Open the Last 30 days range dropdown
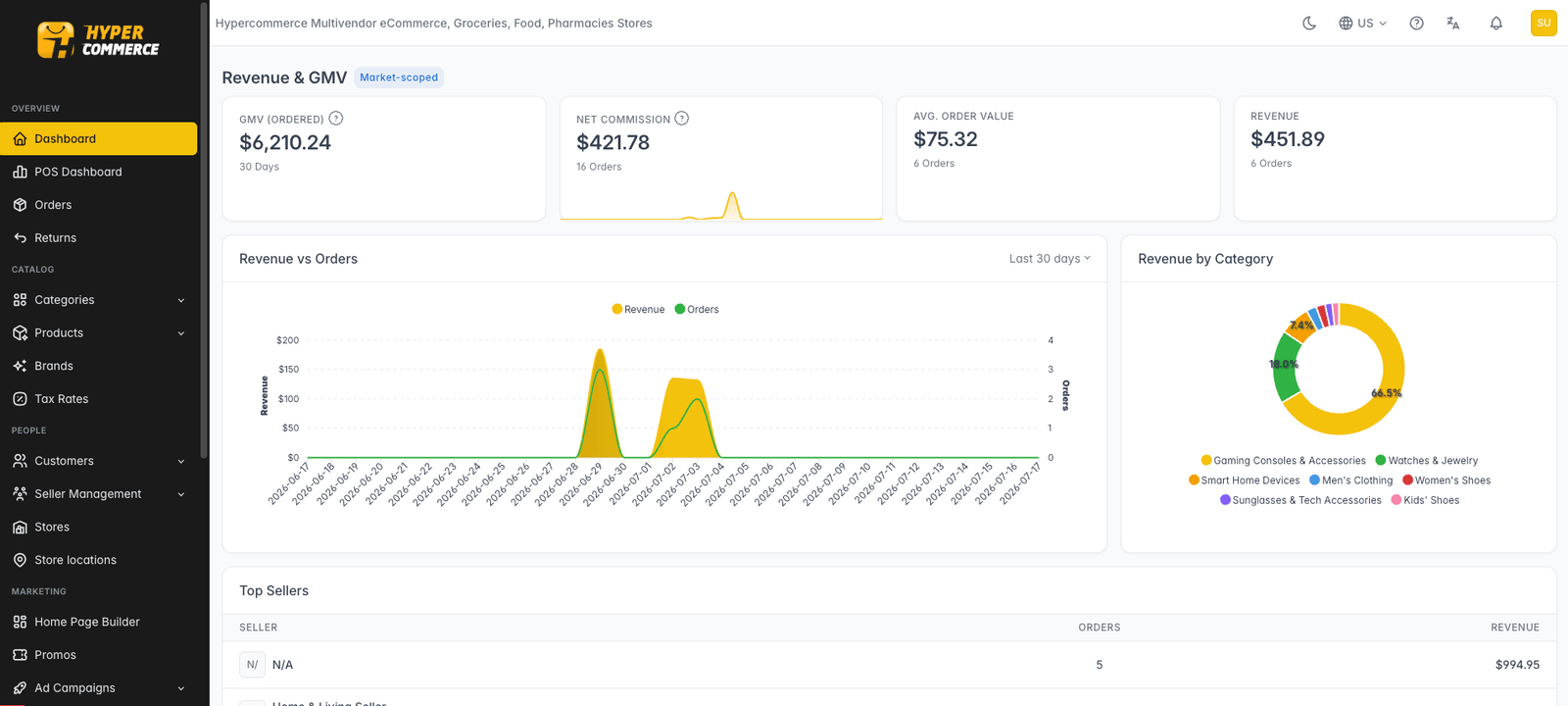 tap(1050, 259)
